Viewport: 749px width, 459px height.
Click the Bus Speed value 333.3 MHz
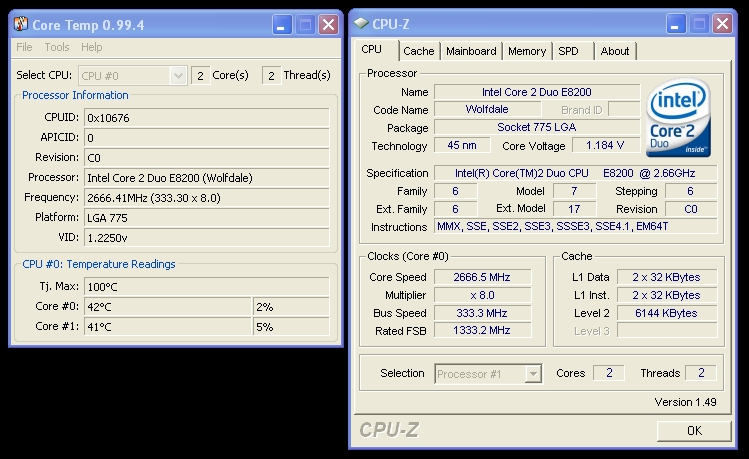482,313
